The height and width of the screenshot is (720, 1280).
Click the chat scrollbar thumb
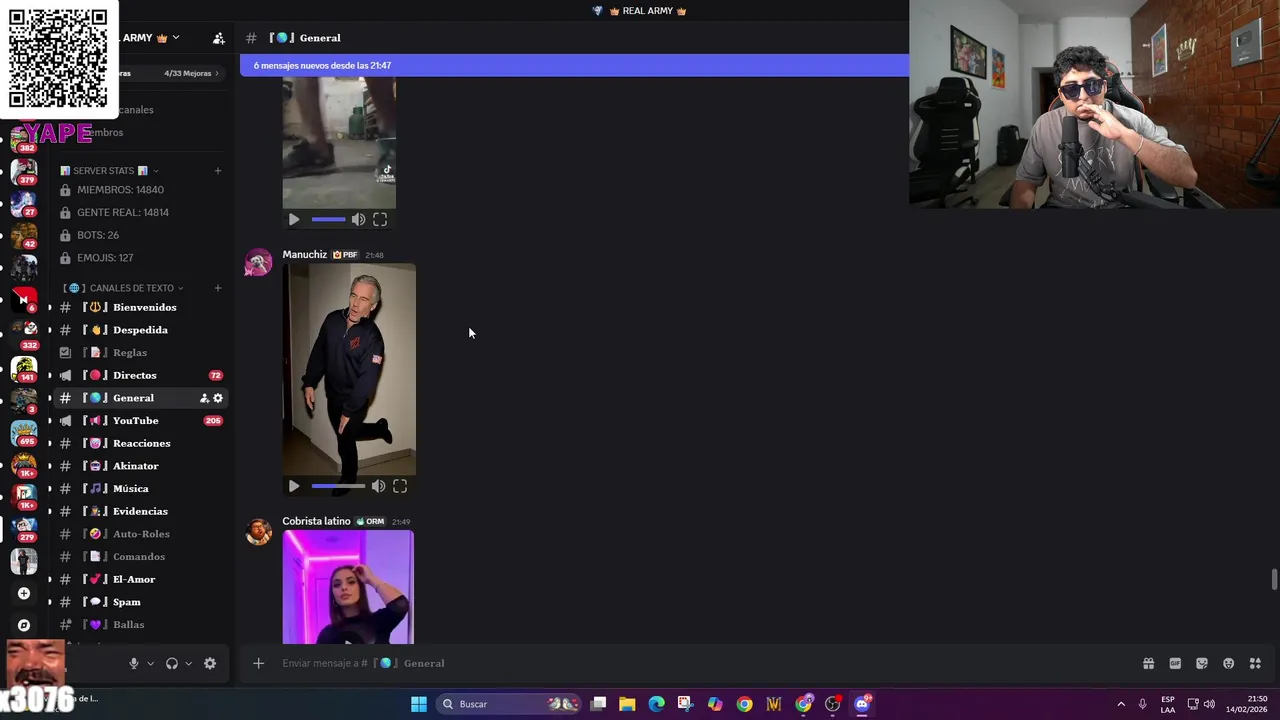coord(1274,580)
